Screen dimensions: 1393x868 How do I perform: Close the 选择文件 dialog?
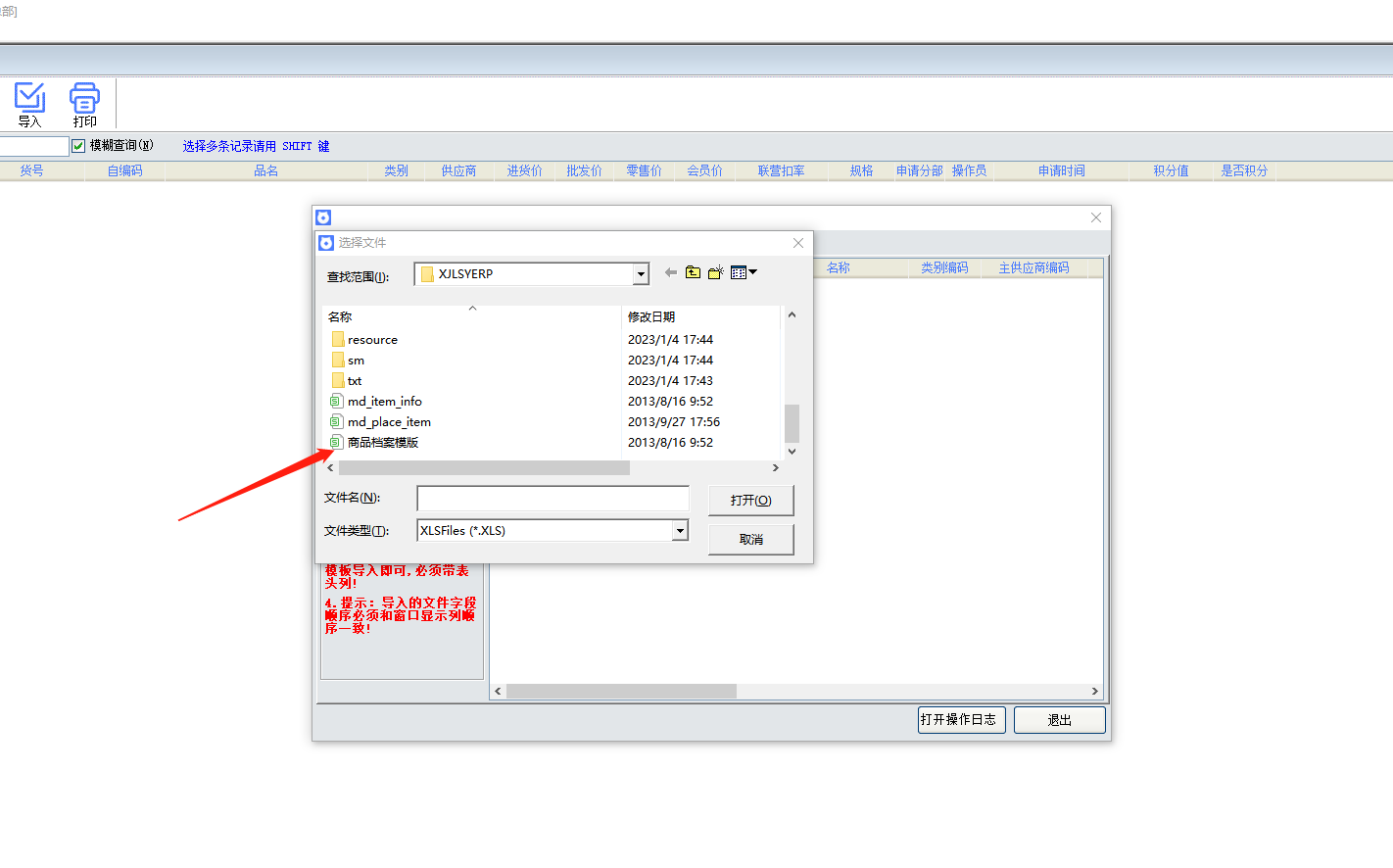(x=798, y=243)
